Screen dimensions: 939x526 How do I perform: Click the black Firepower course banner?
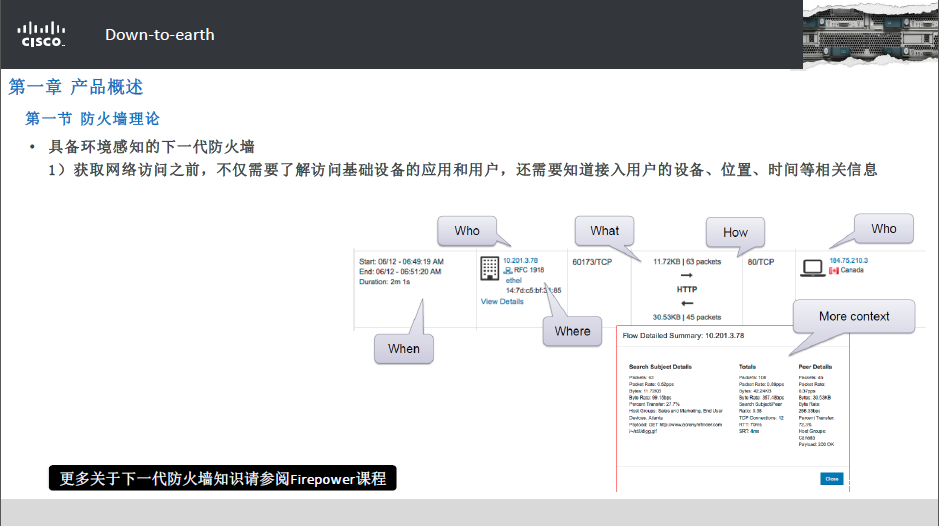(222, 479)
